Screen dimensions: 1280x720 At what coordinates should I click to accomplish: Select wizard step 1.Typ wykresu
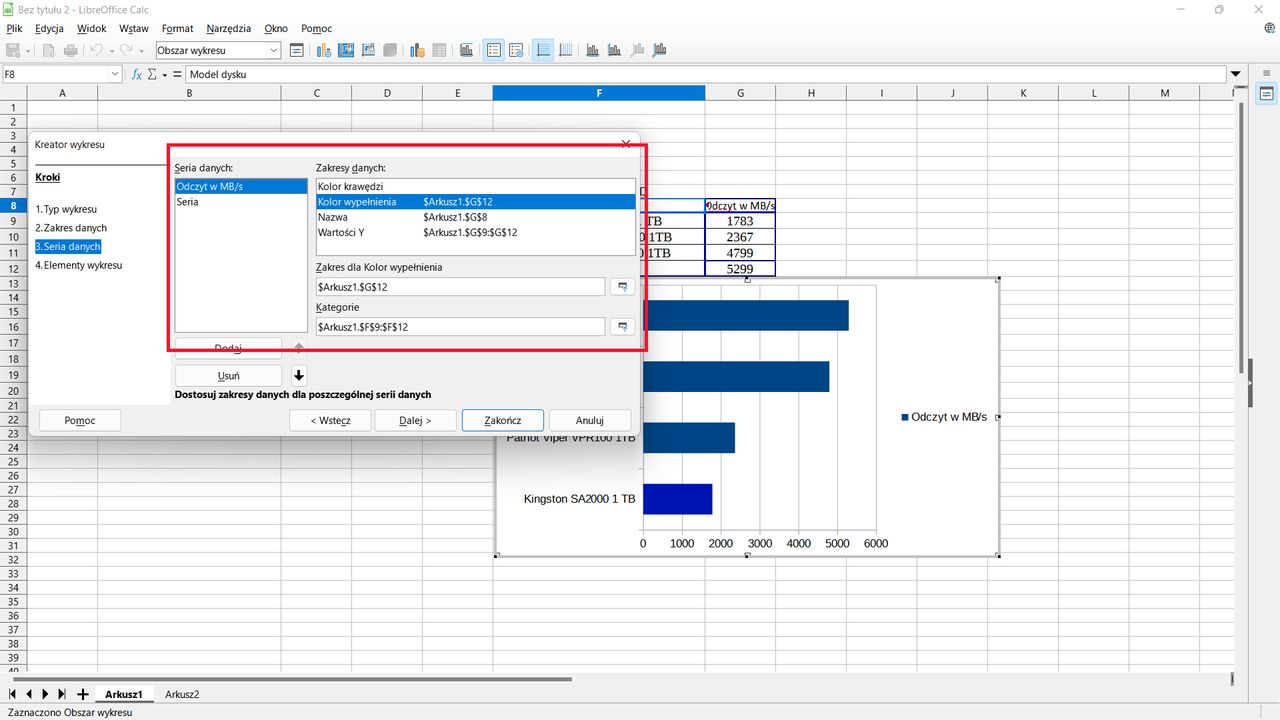click(x=66, y=210)
